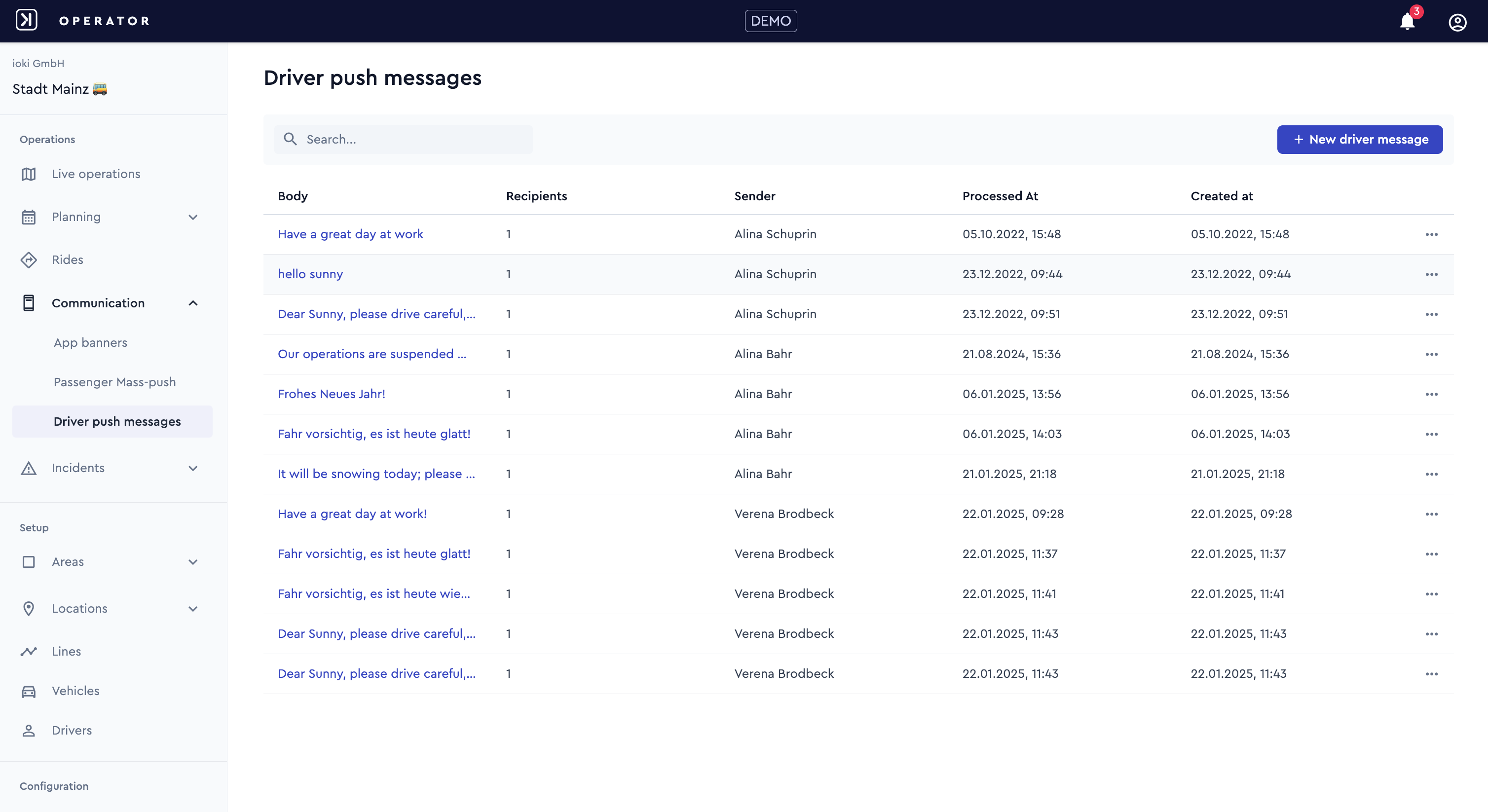Click the Stadt Mainz product name
Viewport: 1488px width, 812px height.
tap(60, 89)
